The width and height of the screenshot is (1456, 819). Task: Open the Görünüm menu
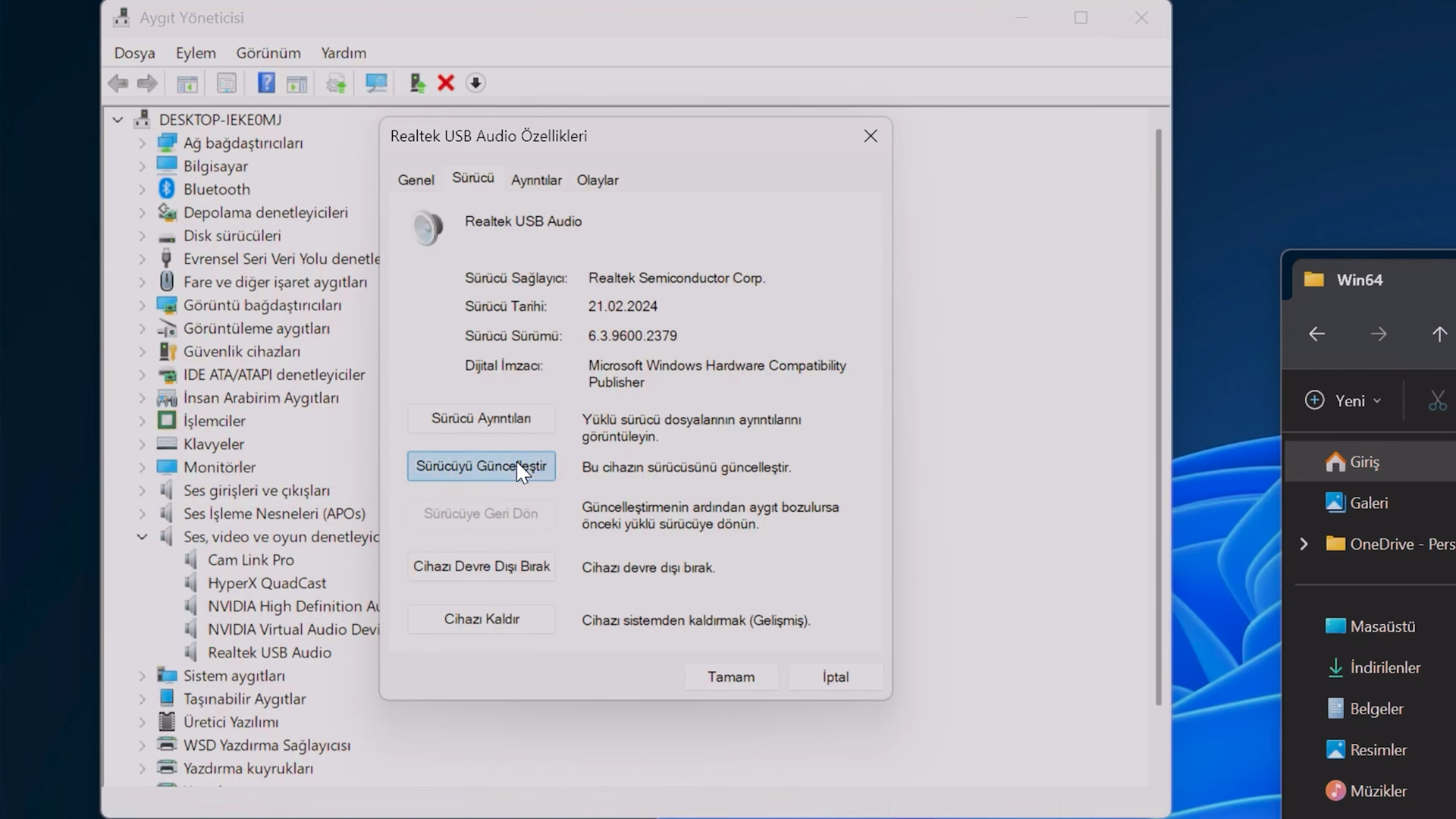(268, 53)
